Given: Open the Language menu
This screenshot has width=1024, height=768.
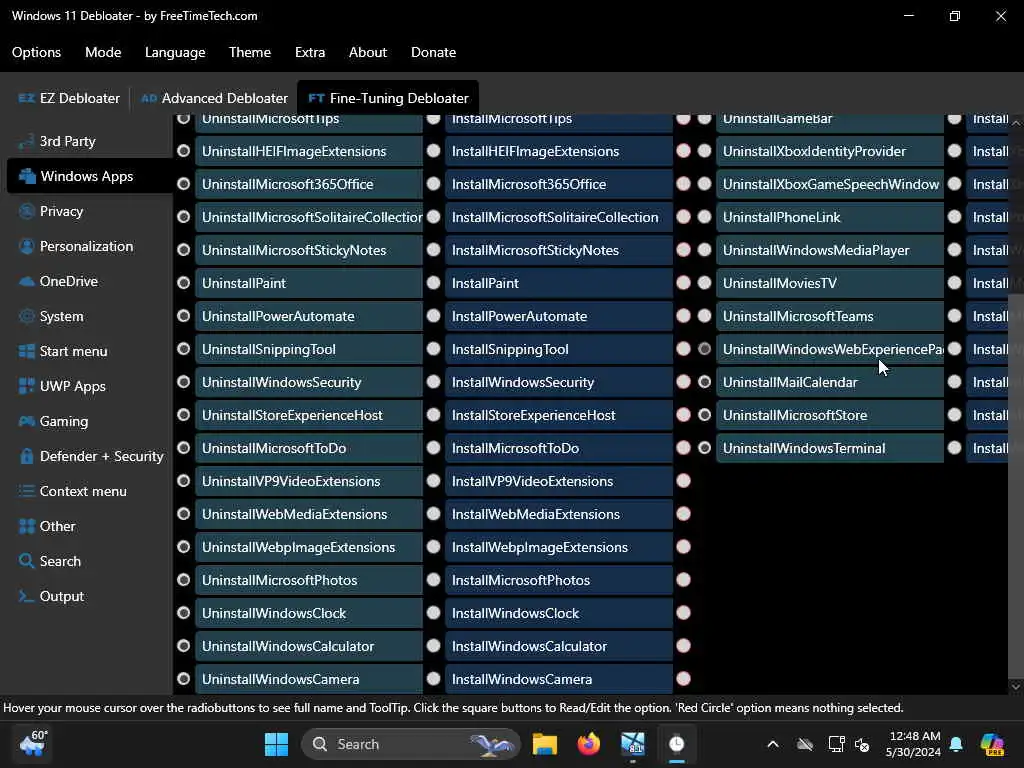Looking at the screenshot, I should pos(175,52).
